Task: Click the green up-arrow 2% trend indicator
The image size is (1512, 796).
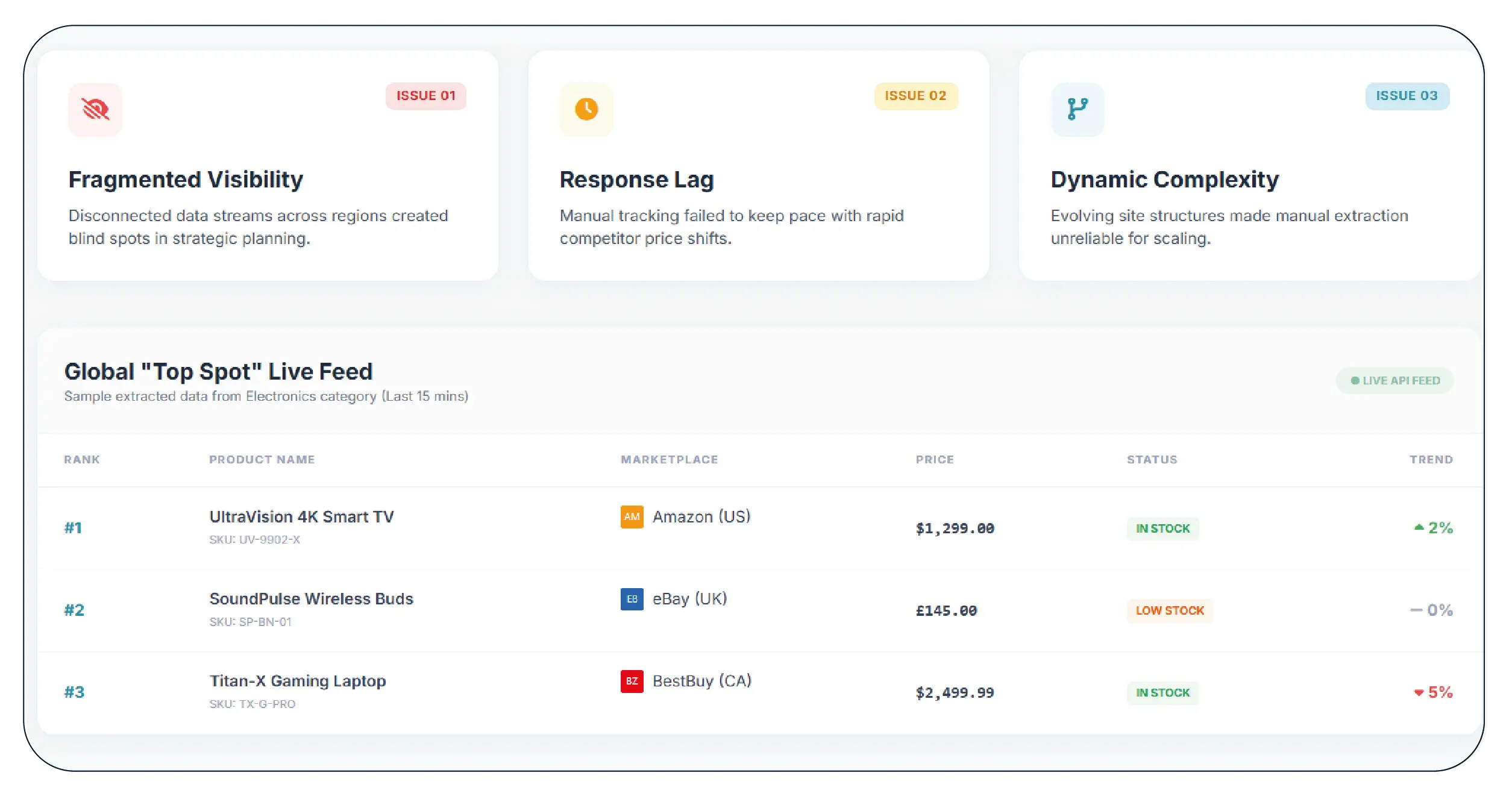Action: (1433, 528)
